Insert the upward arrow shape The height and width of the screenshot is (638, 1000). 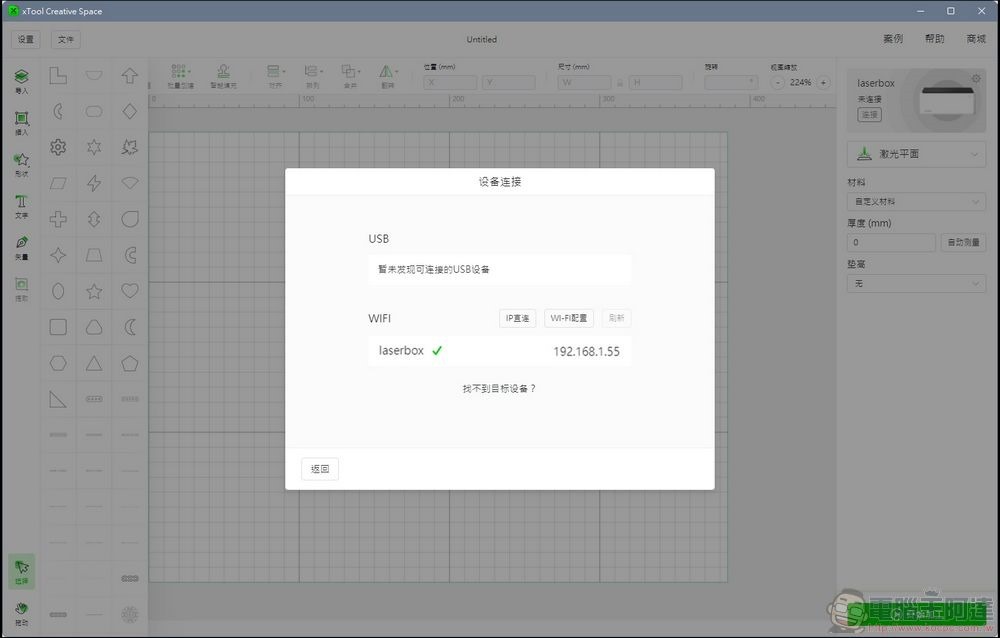129,76
